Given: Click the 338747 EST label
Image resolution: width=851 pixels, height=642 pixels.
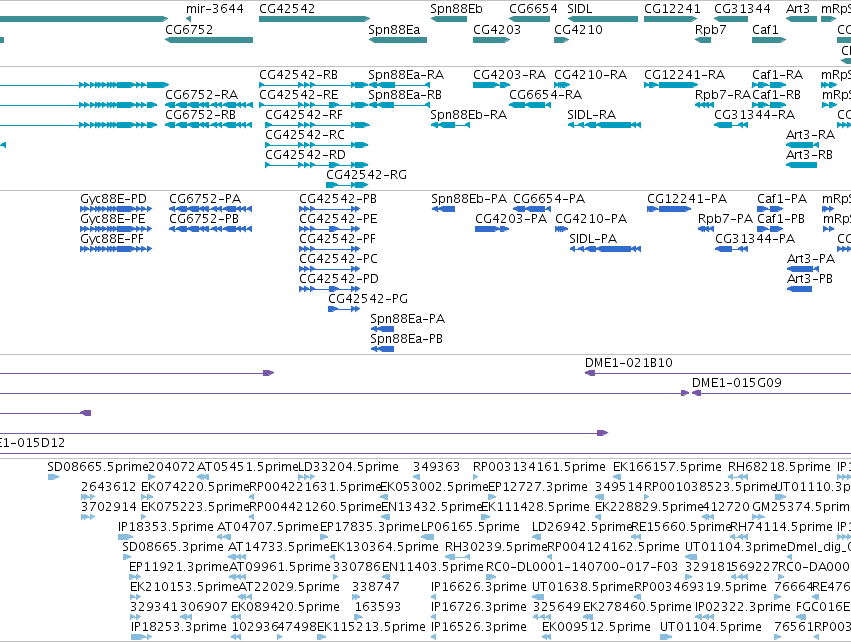Looking at the screenshot, I should (376, 587).
